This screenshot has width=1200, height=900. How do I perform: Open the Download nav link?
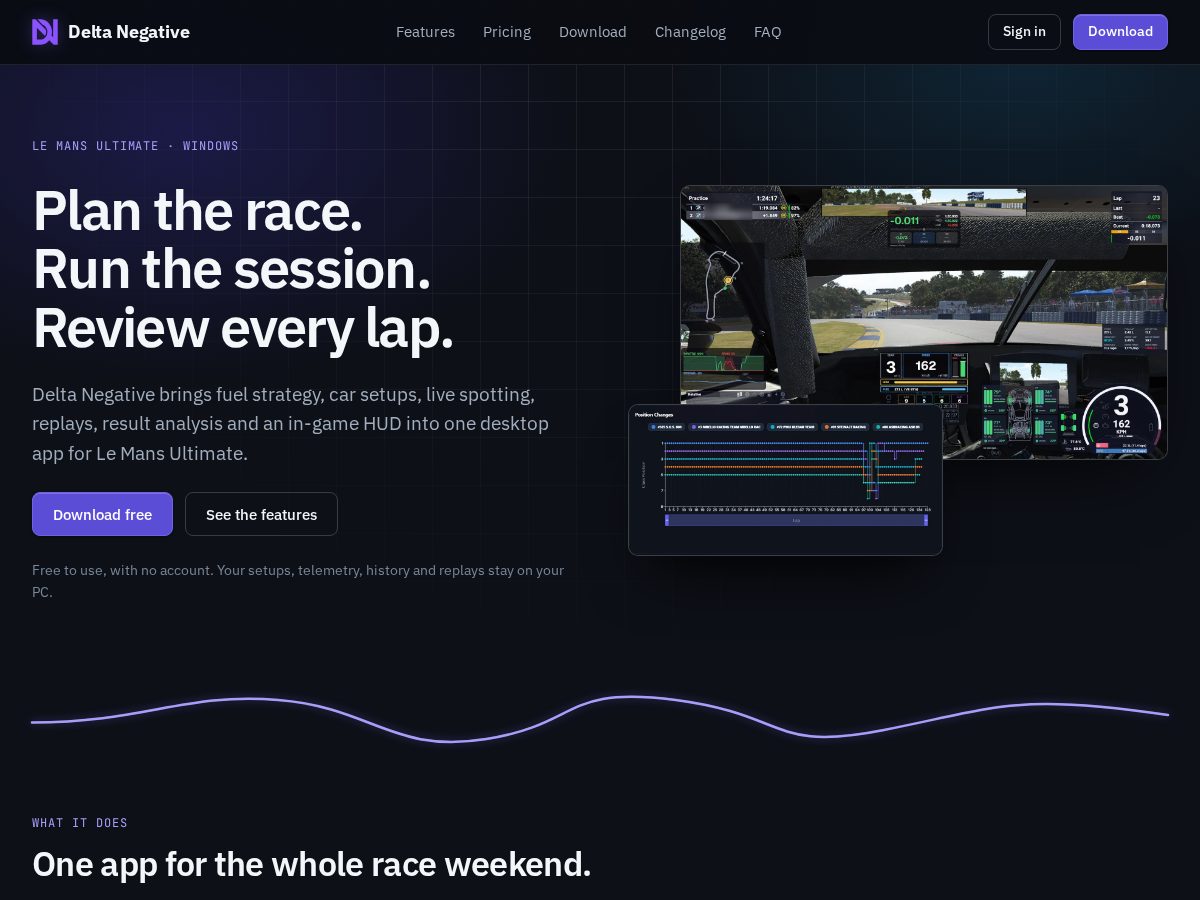tap(593, 32)
